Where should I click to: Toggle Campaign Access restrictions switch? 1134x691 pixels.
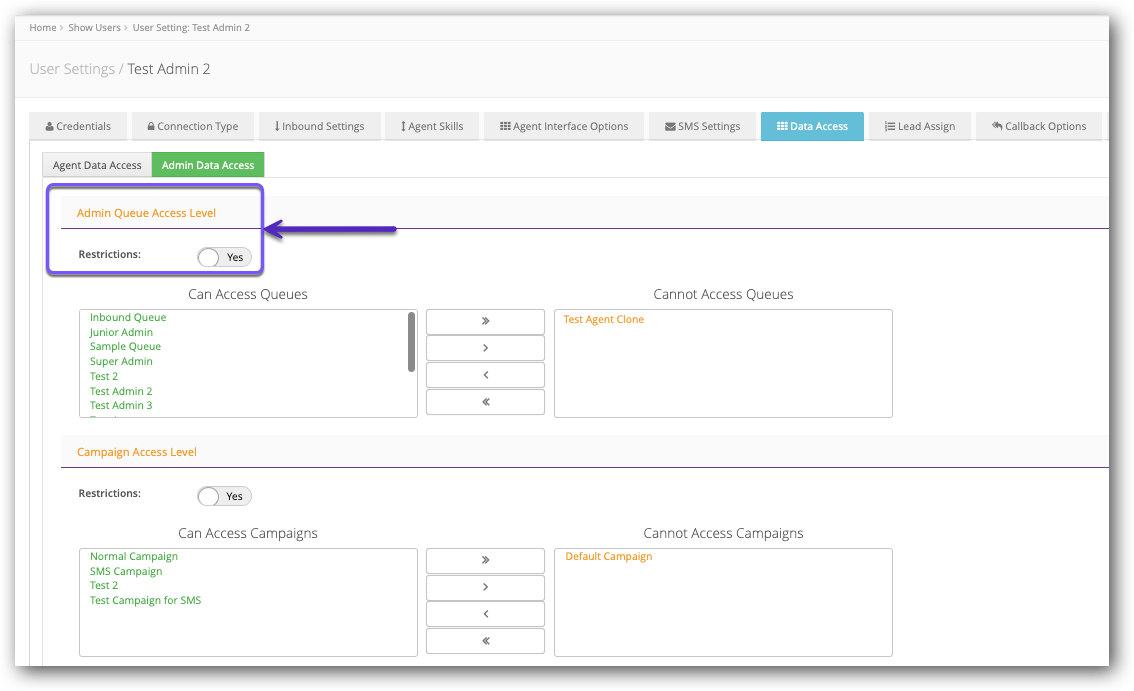pos(224,496)
